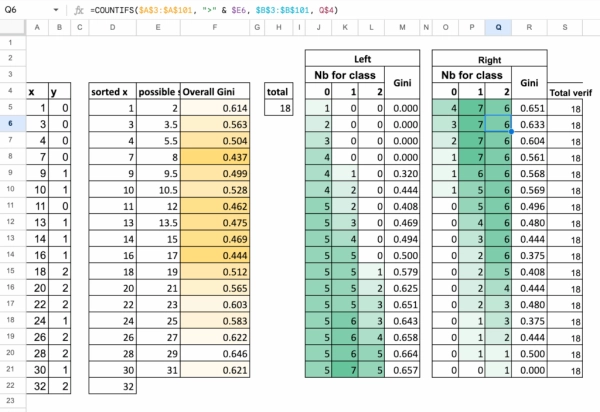Select the 'total' label cell
The width and height of the screenshot is (600, 412).
277,91
